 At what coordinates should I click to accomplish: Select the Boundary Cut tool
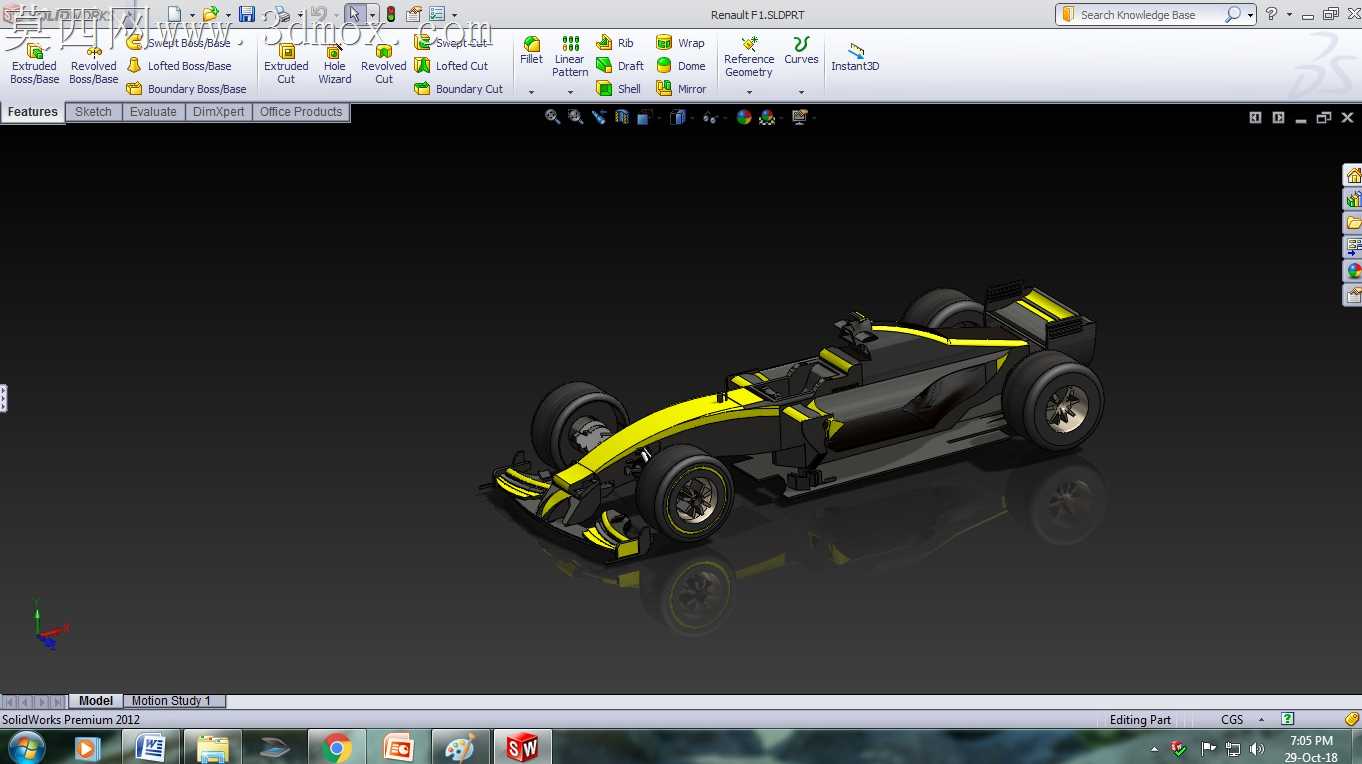tap(459, 89)
